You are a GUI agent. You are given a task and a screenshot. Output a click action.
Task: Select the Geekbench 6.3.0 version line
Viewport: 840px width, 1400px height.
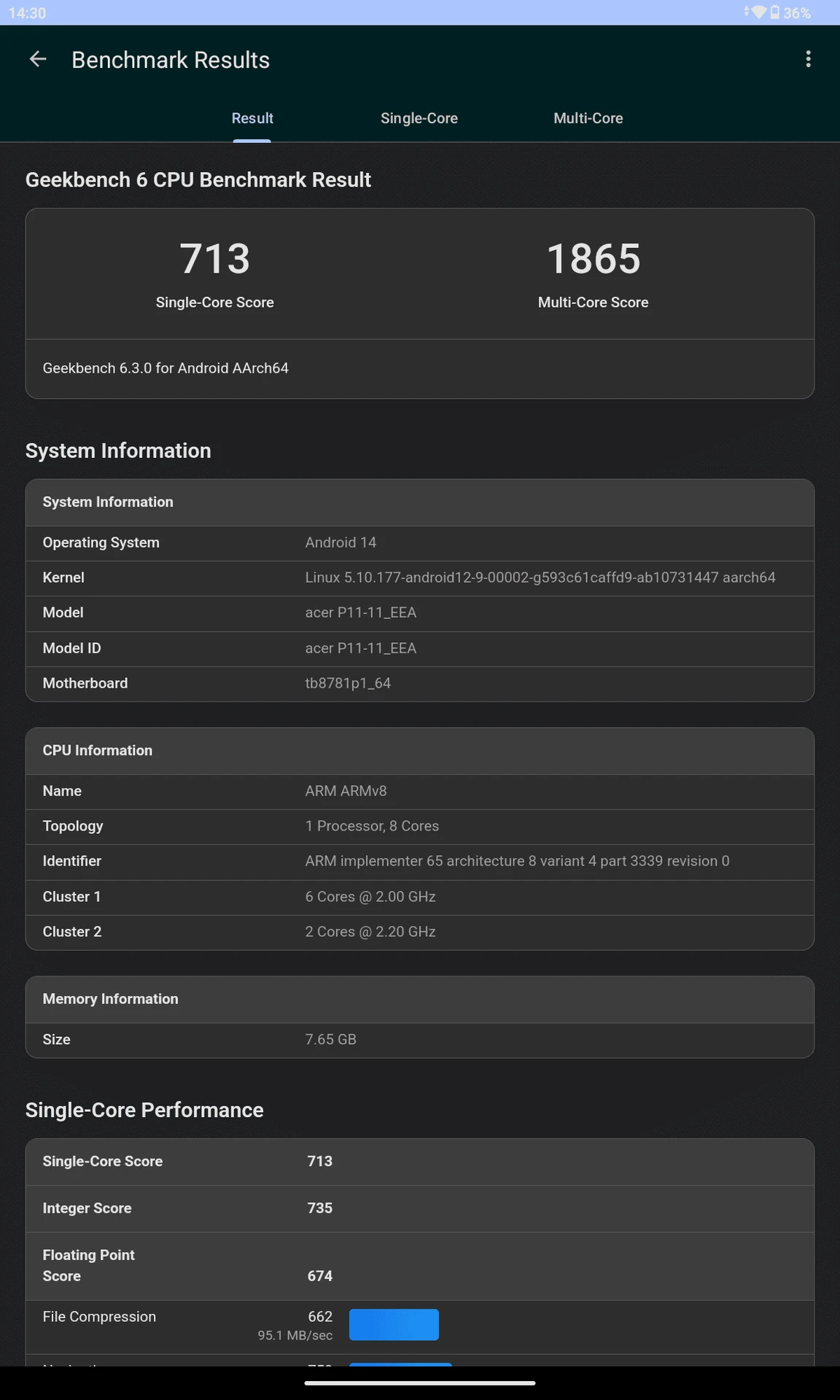166,368
